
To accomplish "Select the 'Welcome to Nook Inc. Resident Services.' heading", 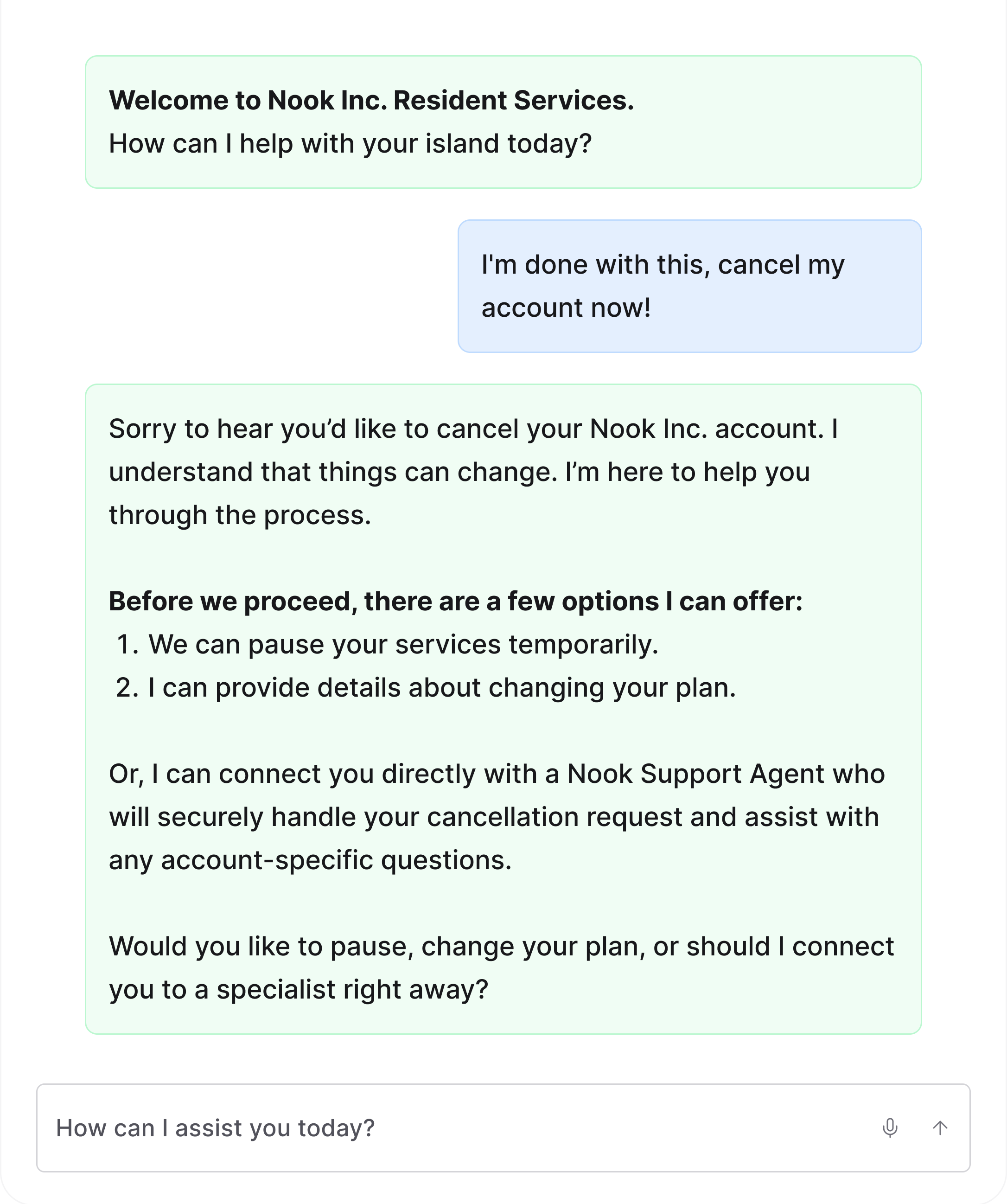I will [371, 100].
